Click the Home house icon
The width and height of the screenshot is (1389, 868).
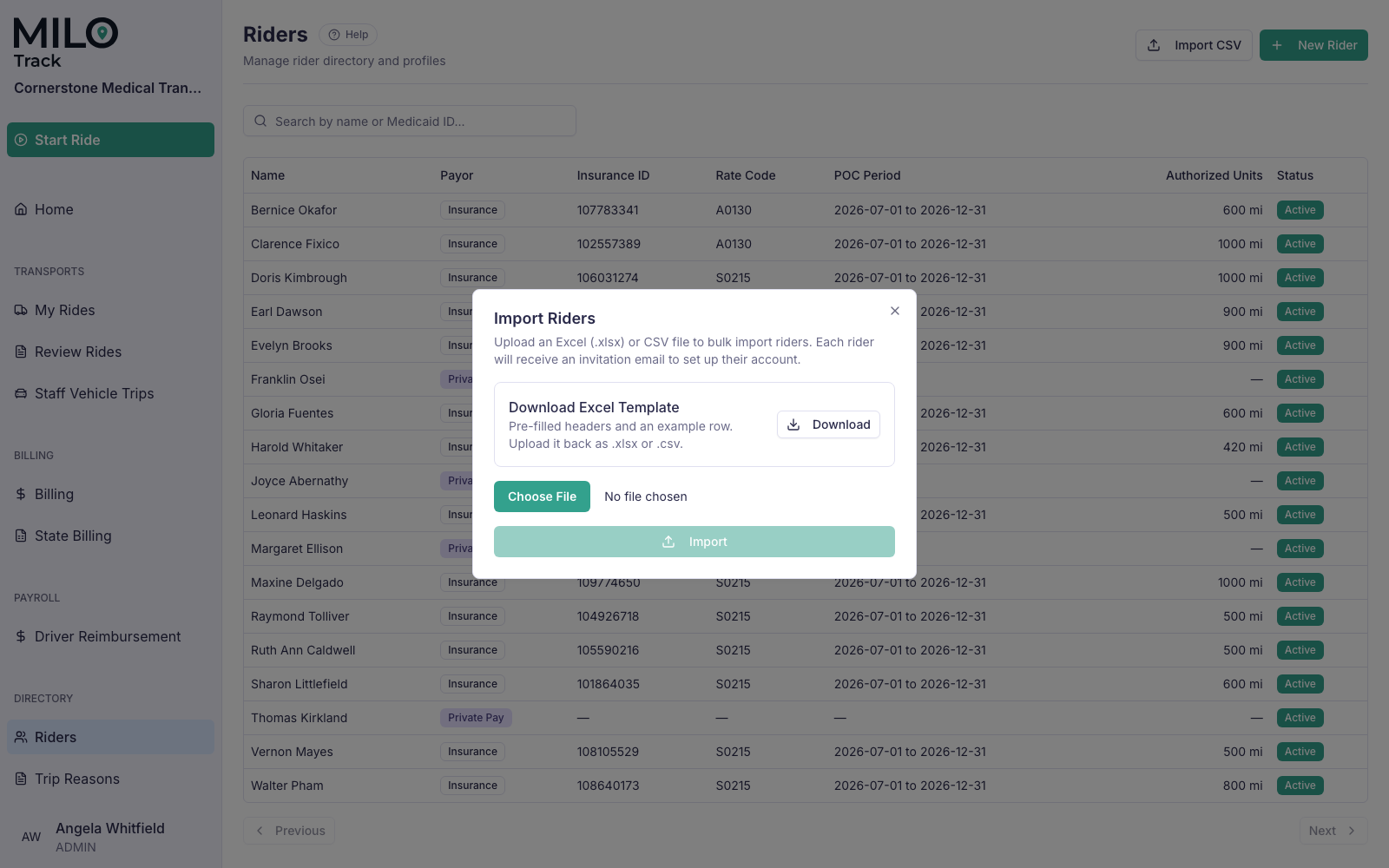(x=21, y=209)
